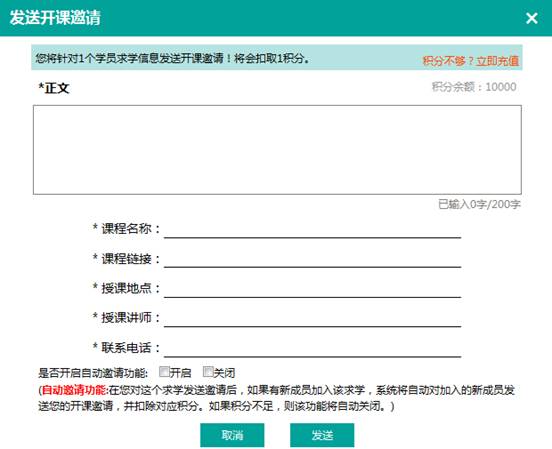Click the 课程名称 input field

click(313, 230)
